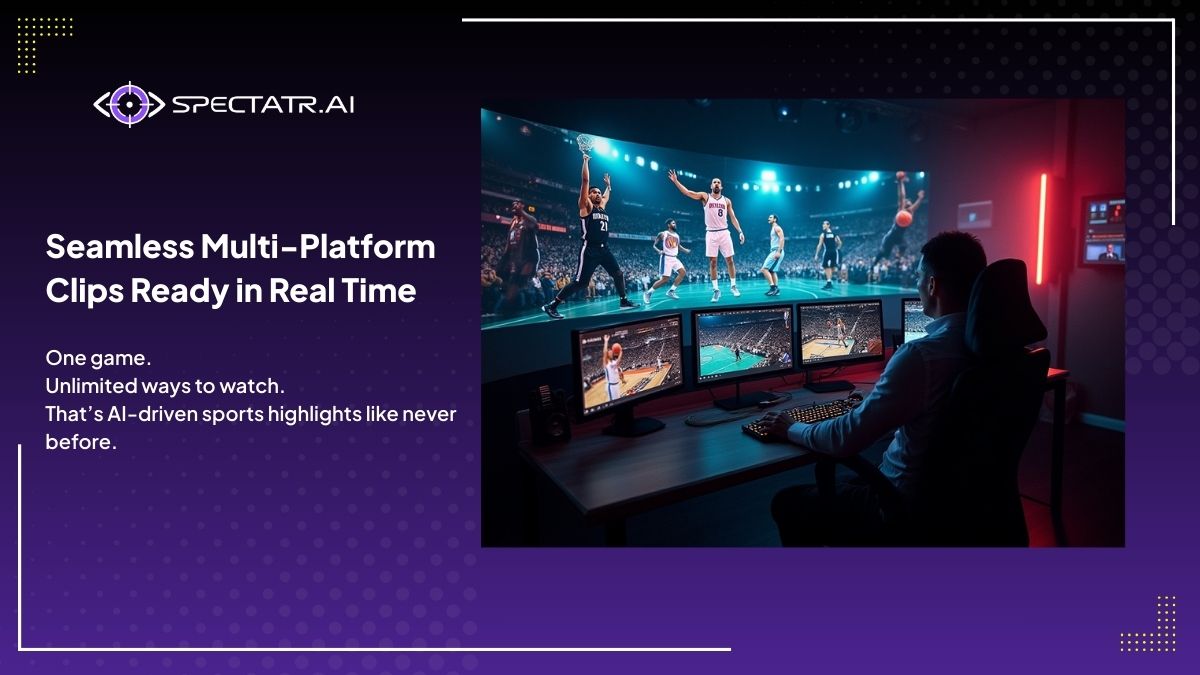Click the SPECTATR.AI brand name text

coord(263,104)
